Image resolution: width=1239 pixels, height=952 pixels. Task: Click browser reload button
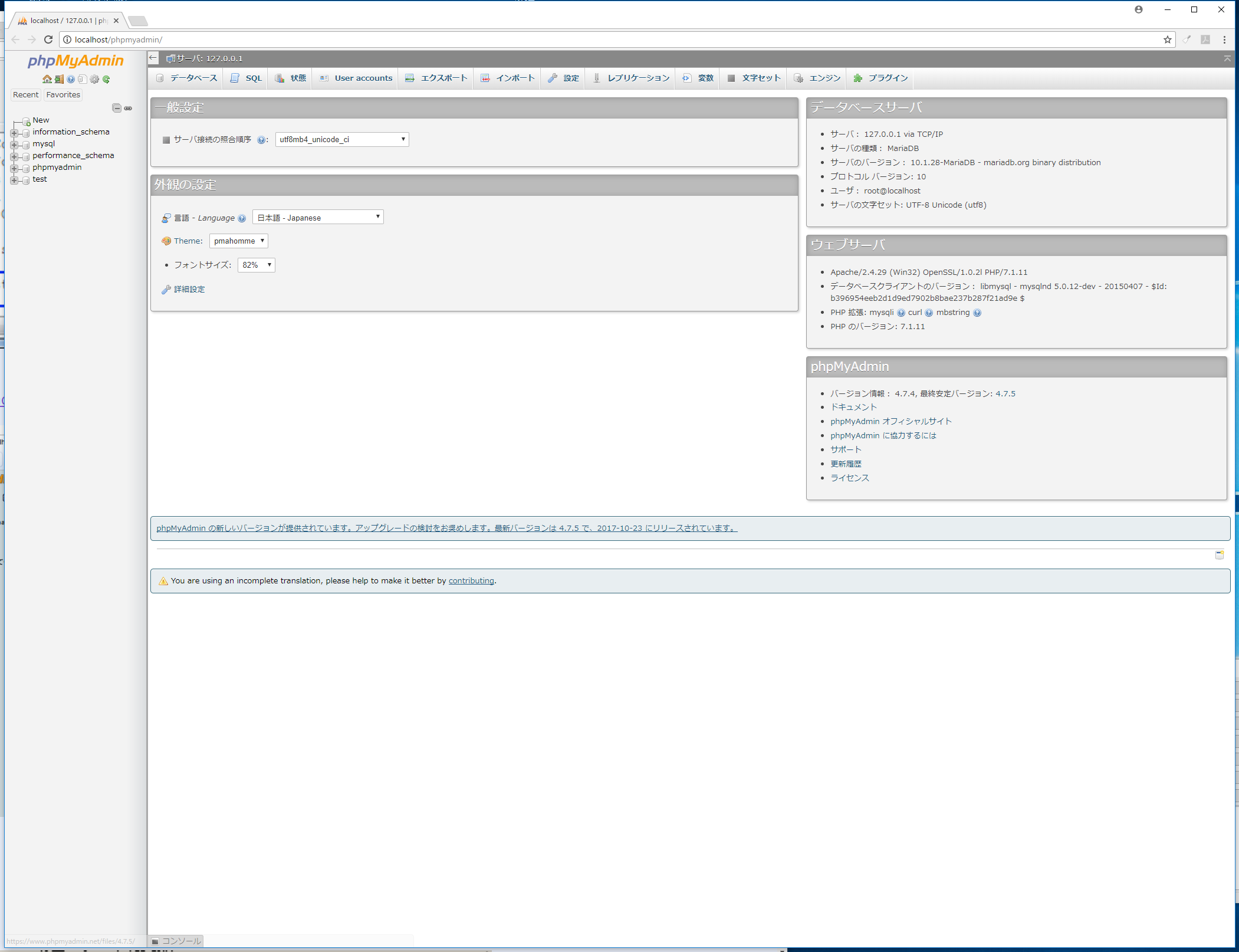48,40
